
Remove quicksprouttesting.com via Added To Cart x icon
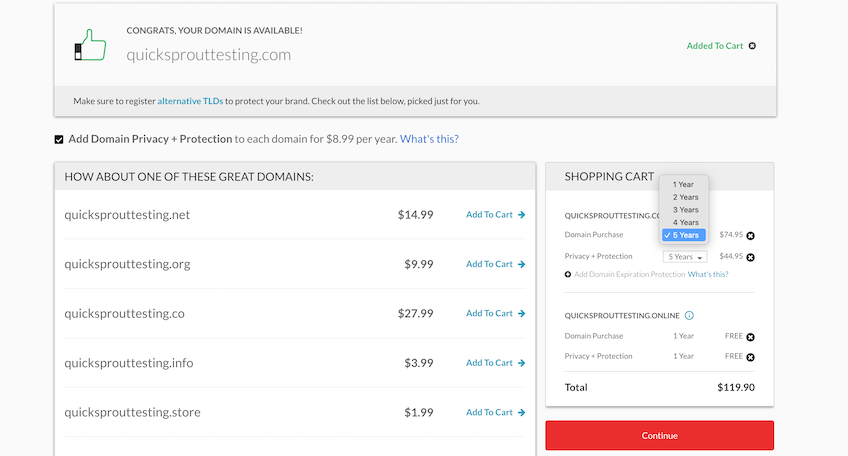[752, 46]
